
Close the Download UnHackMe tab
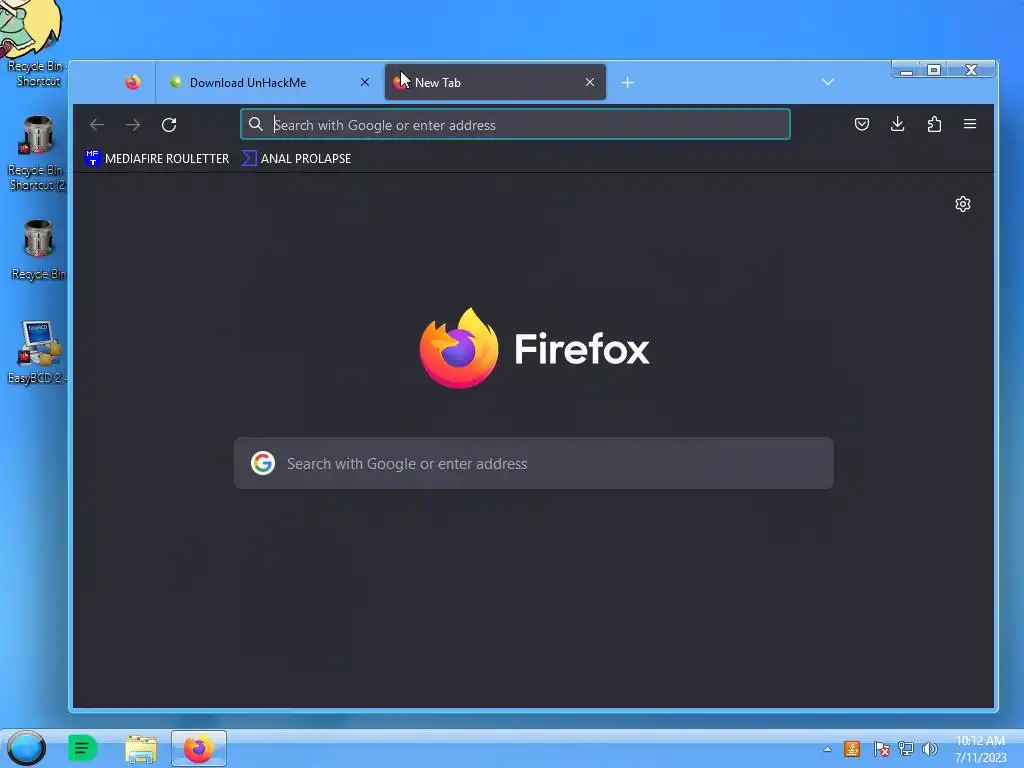click(x=365, y=82)
